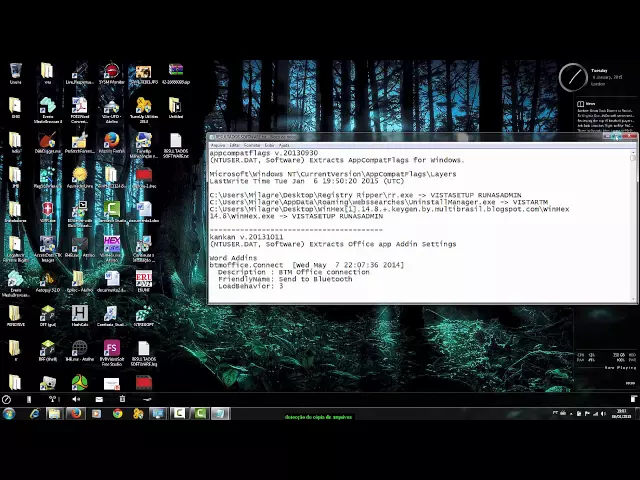Open Windows Explorer from the taskbar
Screen dimensions: 640x480
tap(54, 413)
